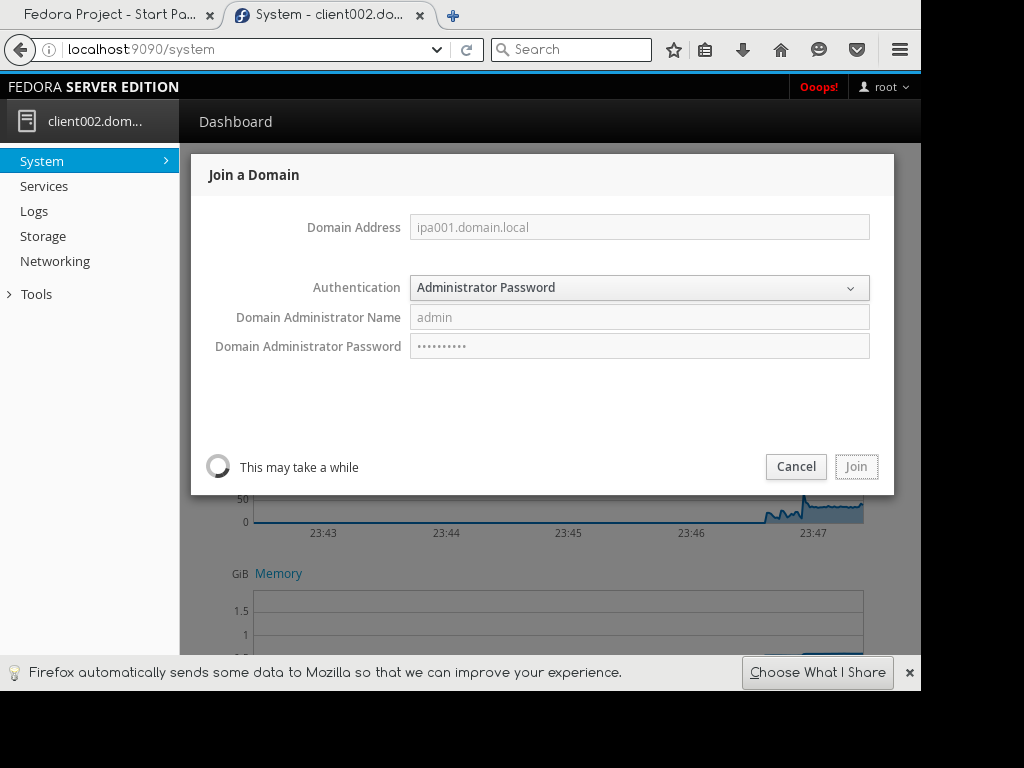
Task: Click the Join a Domain heading
Action: tap(254, 175)
